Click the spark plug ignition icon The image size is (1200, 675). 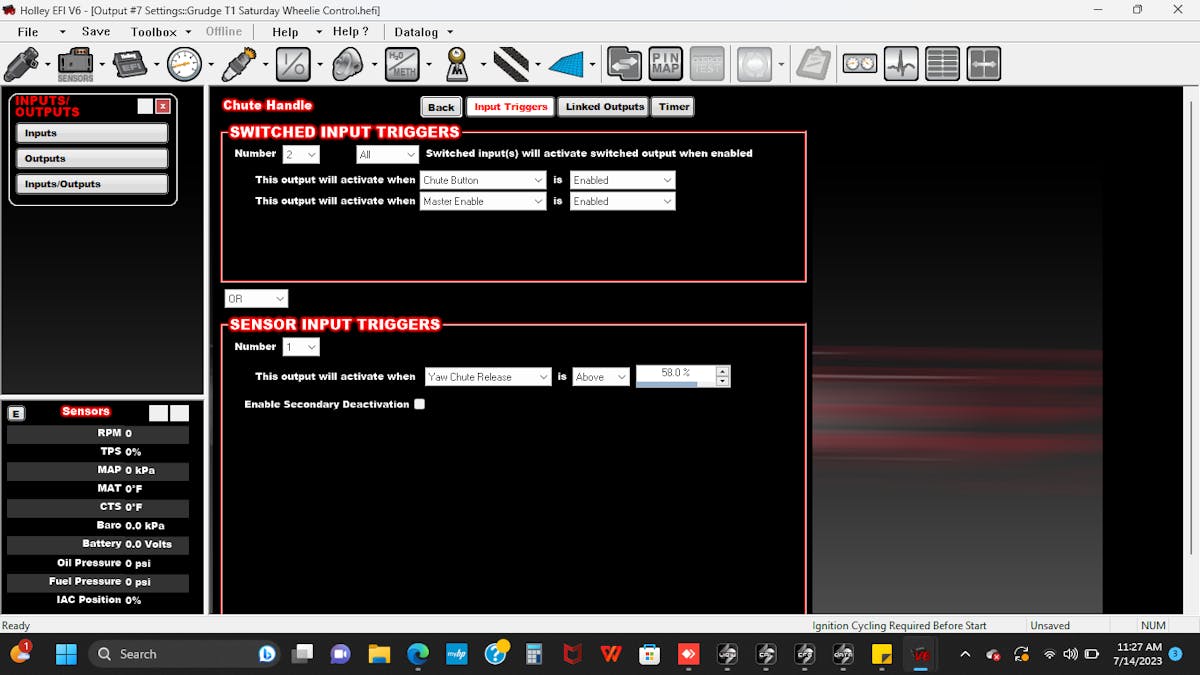[x=238, y=64]
